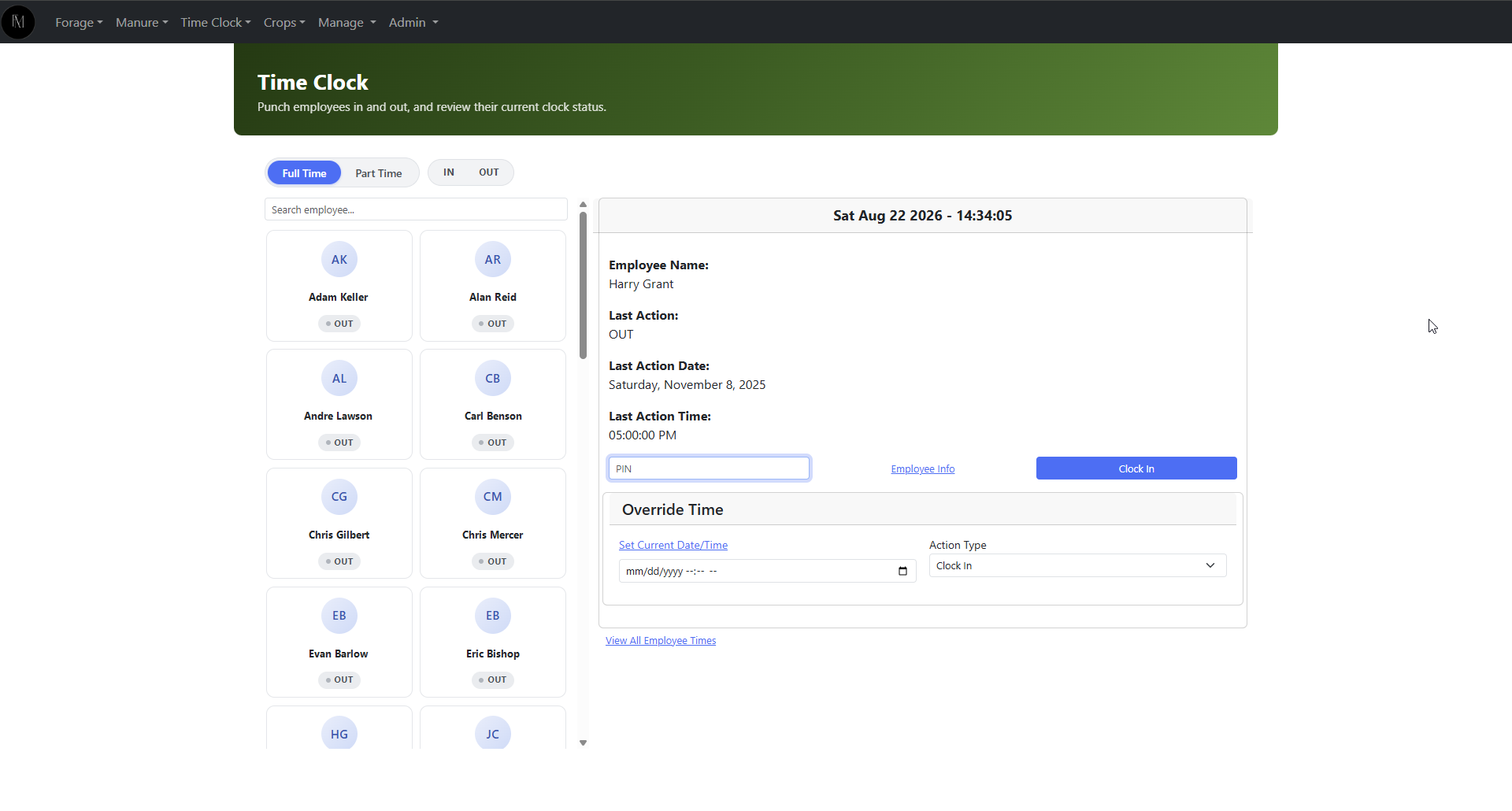
Task: Click the Carl Benson name label
Action: click(x=493, y=416)
